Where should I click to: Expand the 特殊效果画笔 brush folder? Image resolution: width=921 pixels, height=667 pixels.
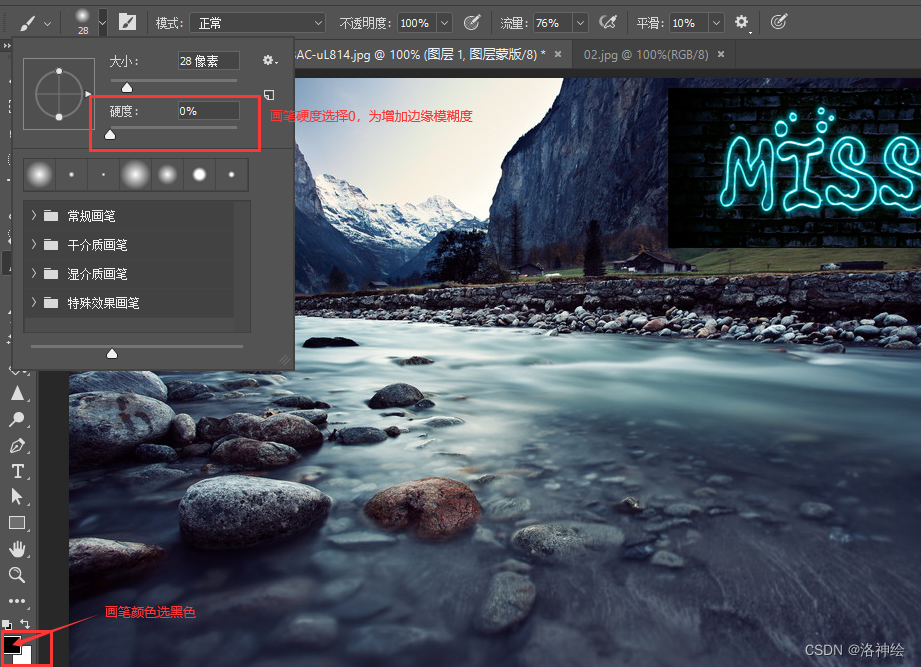(x=33, y=302)
